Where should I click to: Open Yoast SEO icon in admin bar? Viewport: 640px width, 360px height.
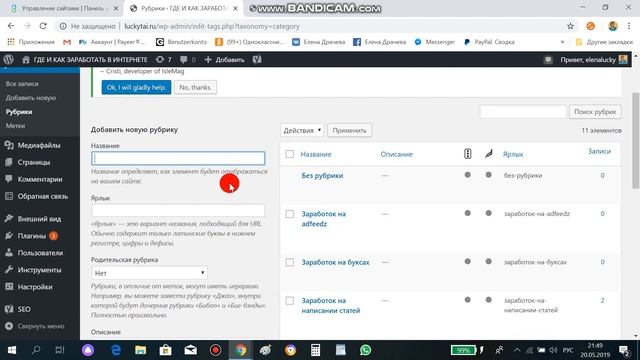coord(257,60)
